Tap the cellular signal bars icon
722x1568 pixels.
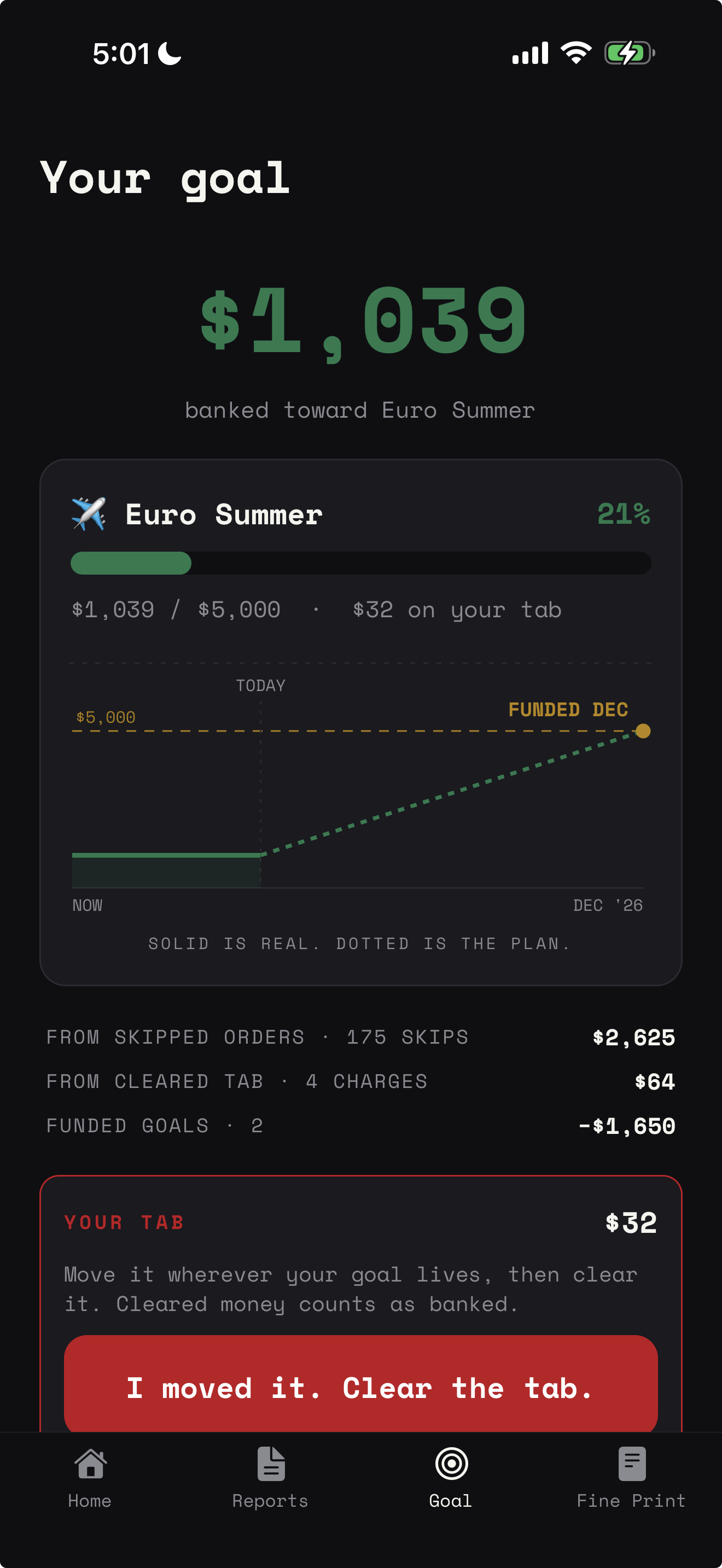pyautogui.click(x=530, y=53)
